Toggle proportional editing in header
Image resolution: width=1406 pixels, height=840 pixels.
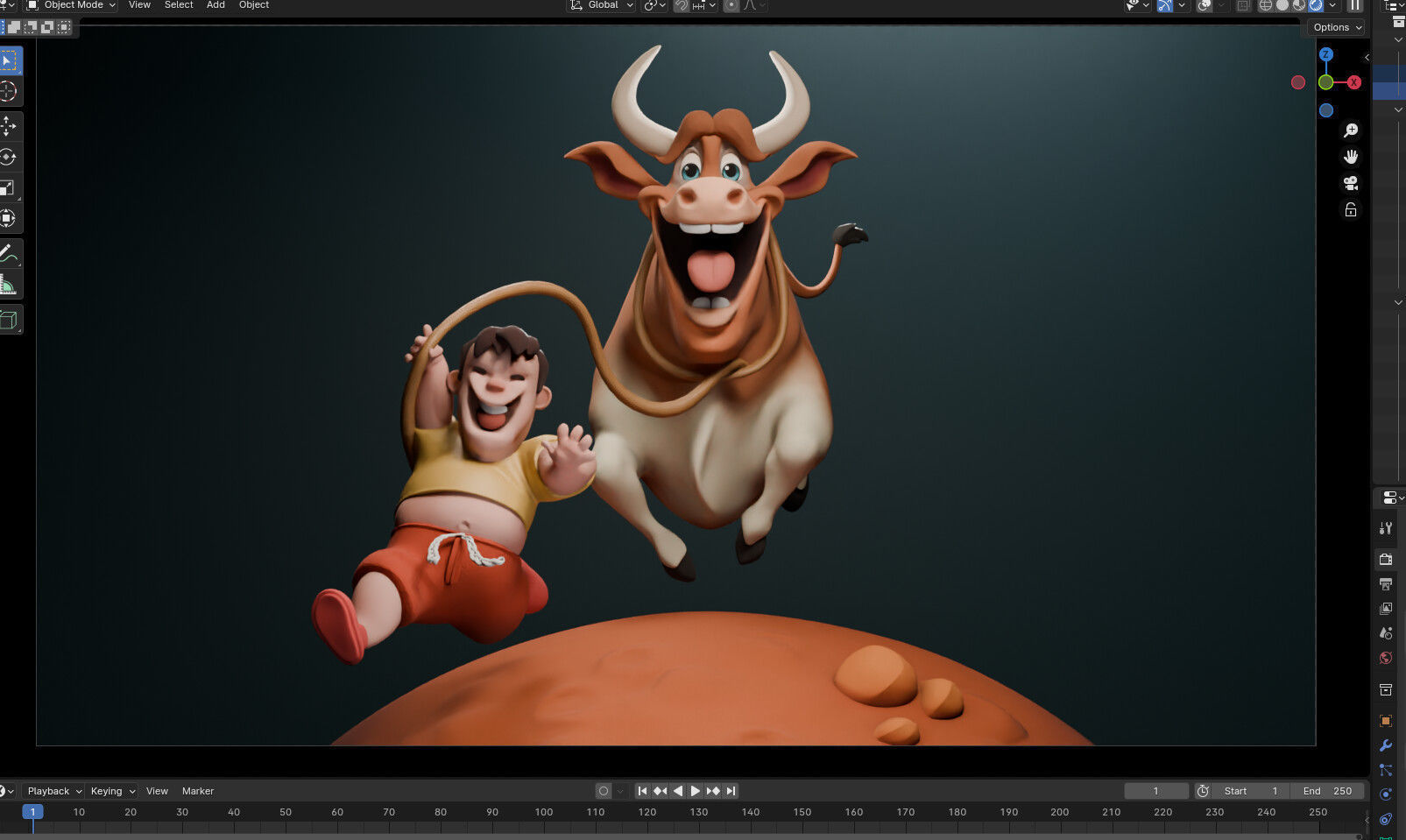point(731,5)
